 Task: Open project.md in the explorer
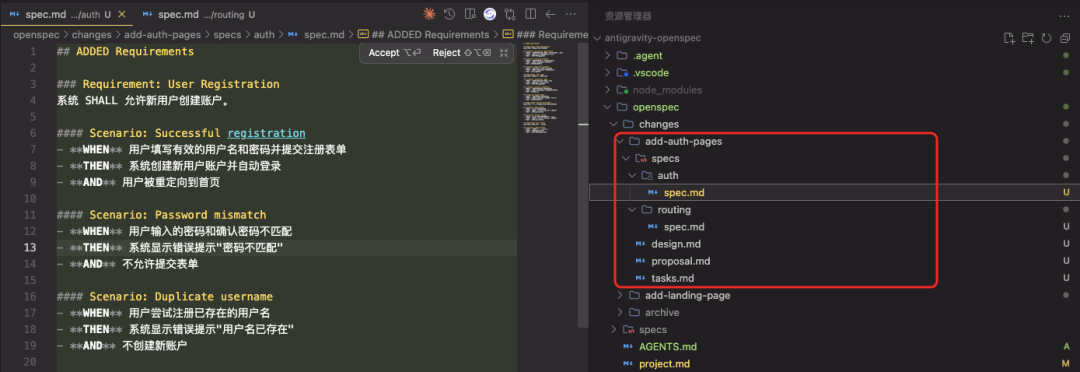tap(664, 364)
